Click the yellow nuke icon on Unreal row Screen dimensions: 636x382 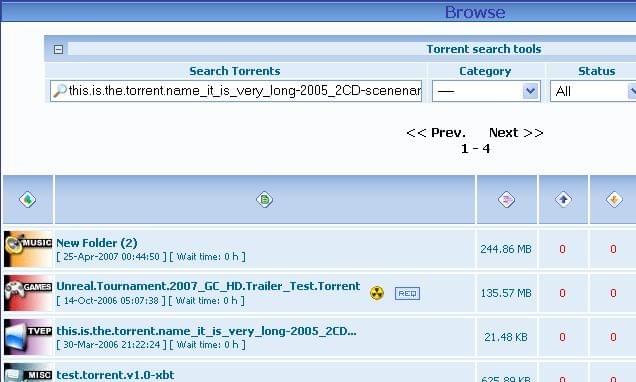[x=377, y=293]
